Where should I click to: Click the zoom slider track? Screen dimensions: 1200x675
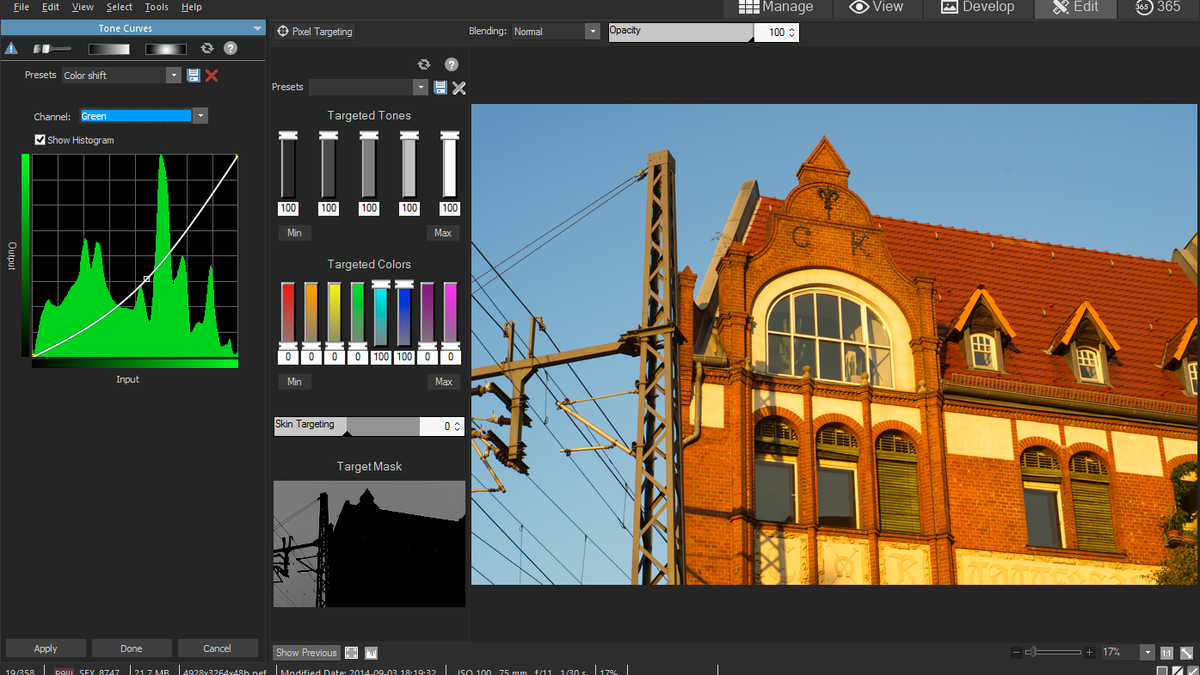1052,652
